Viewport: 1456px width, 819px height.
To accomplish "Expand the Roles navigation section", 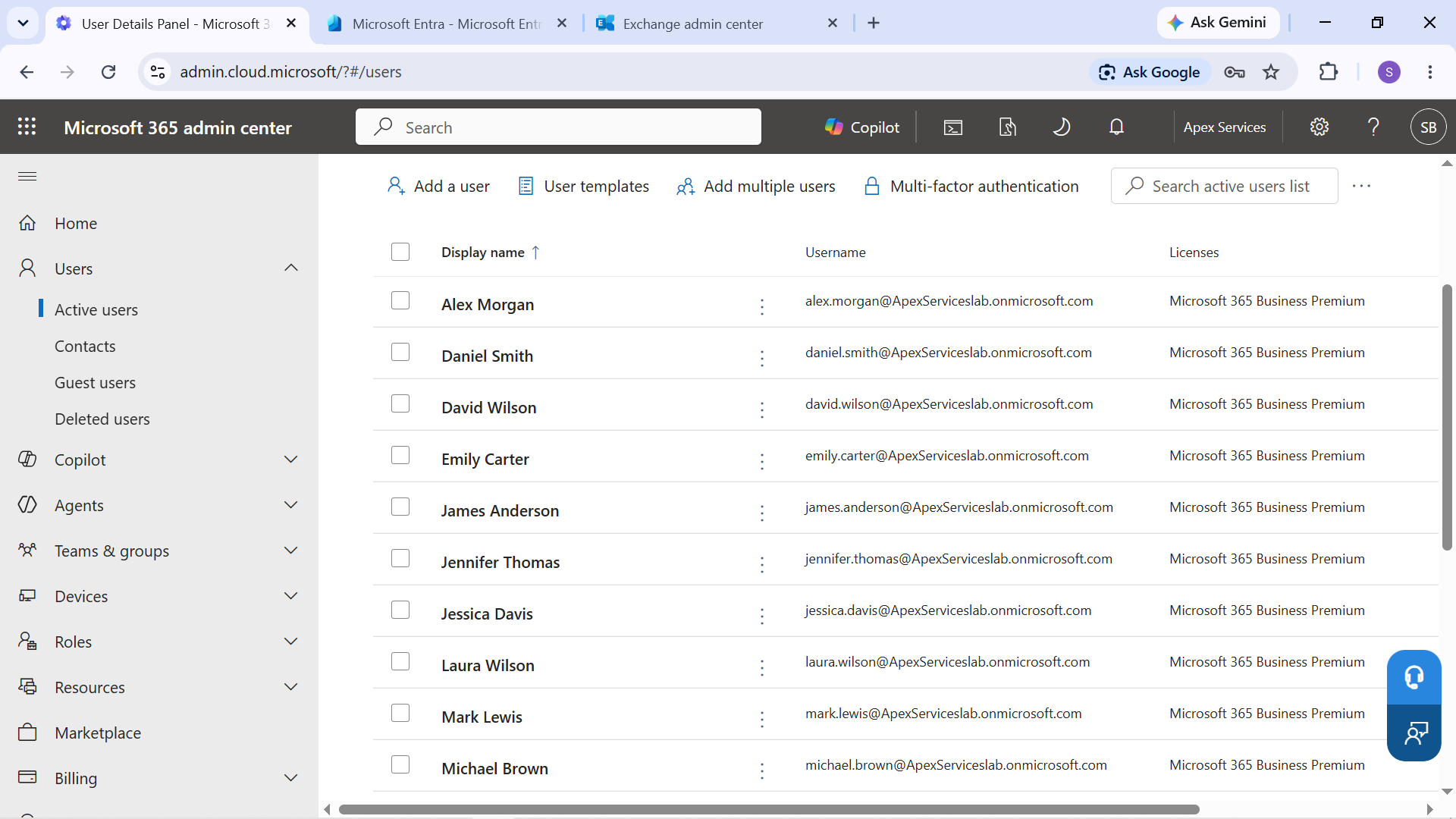I will (x=291, y=642).
